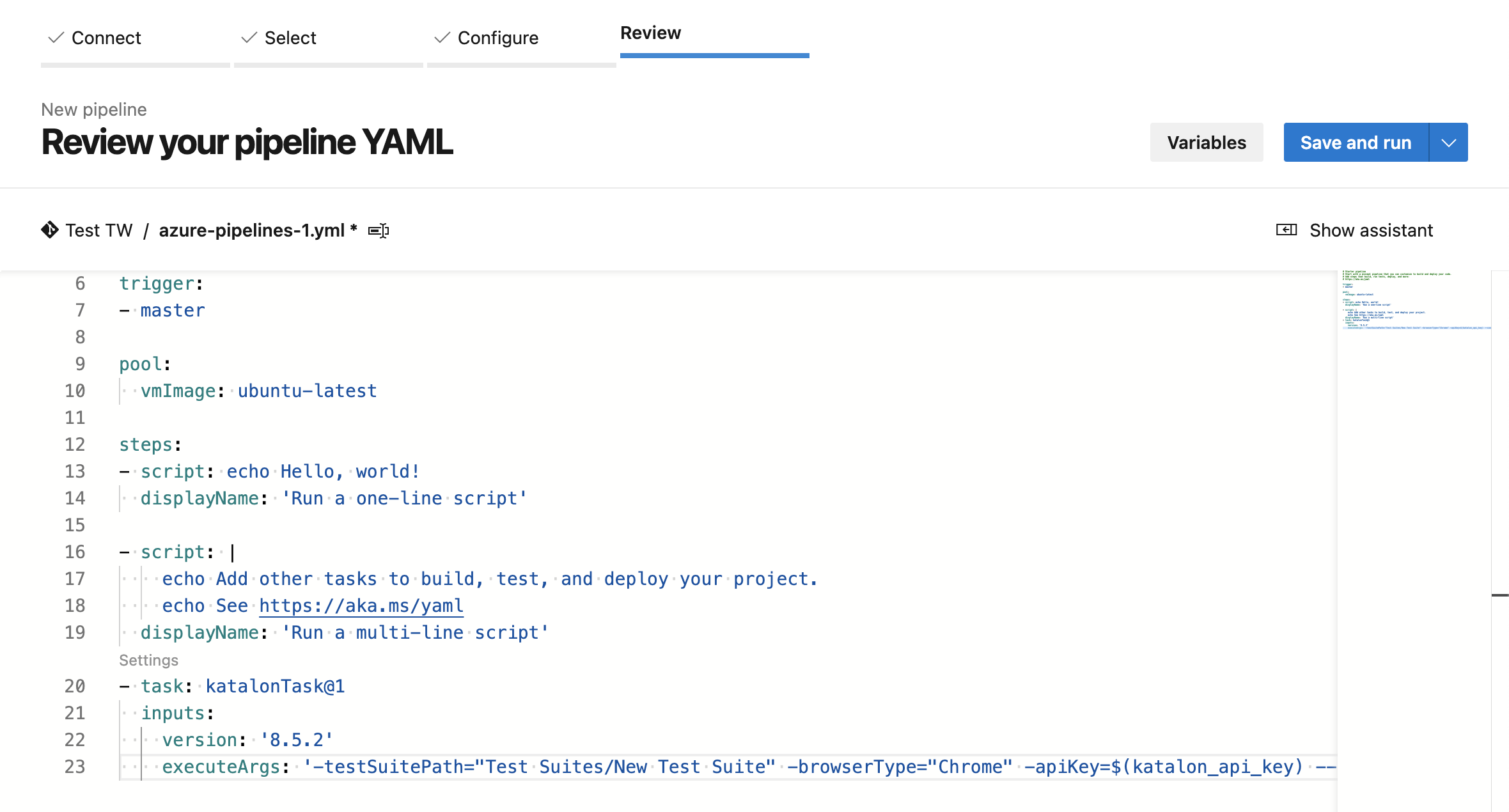Click the git repository icon before Test TW

(50, 230)
